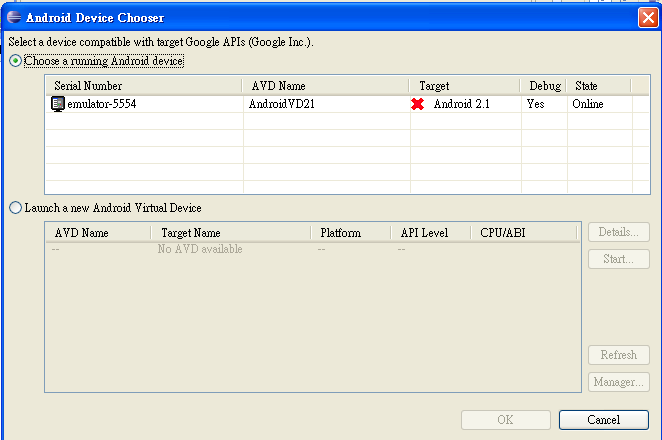This screenshot has height=440, width=662.
Task: Click the Start... button
Action: 619,259
